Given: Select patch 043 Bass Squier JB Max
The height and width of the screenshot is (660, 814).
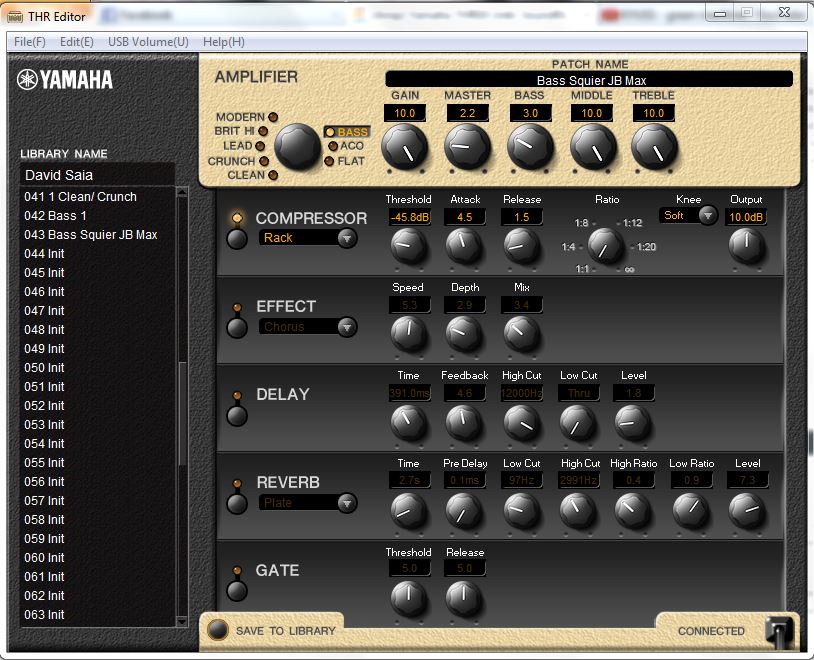Looking at the screenshot, I should 91,235.
